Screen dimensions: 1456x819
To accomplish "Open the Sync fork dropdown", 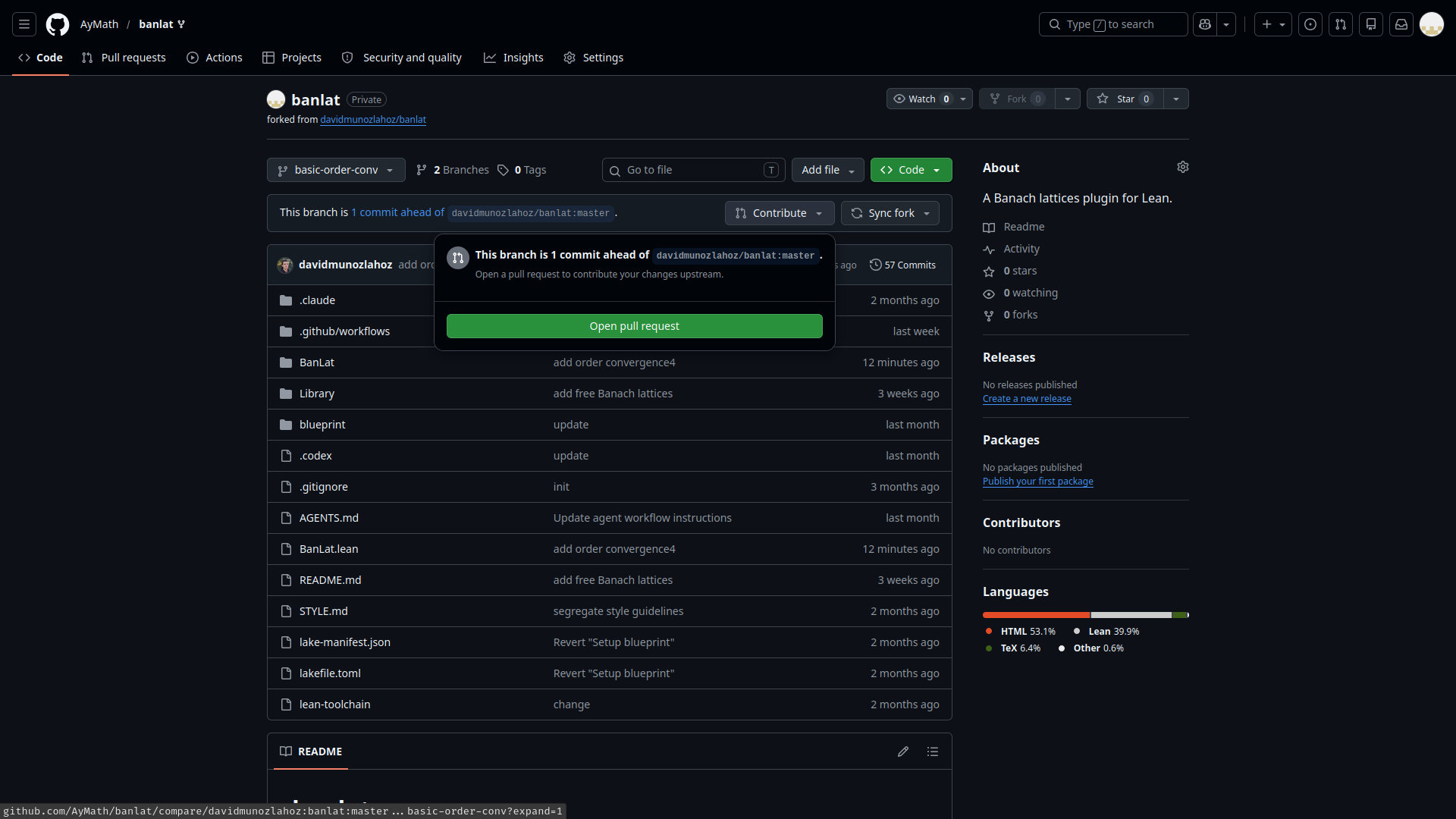I will [890, 213].
